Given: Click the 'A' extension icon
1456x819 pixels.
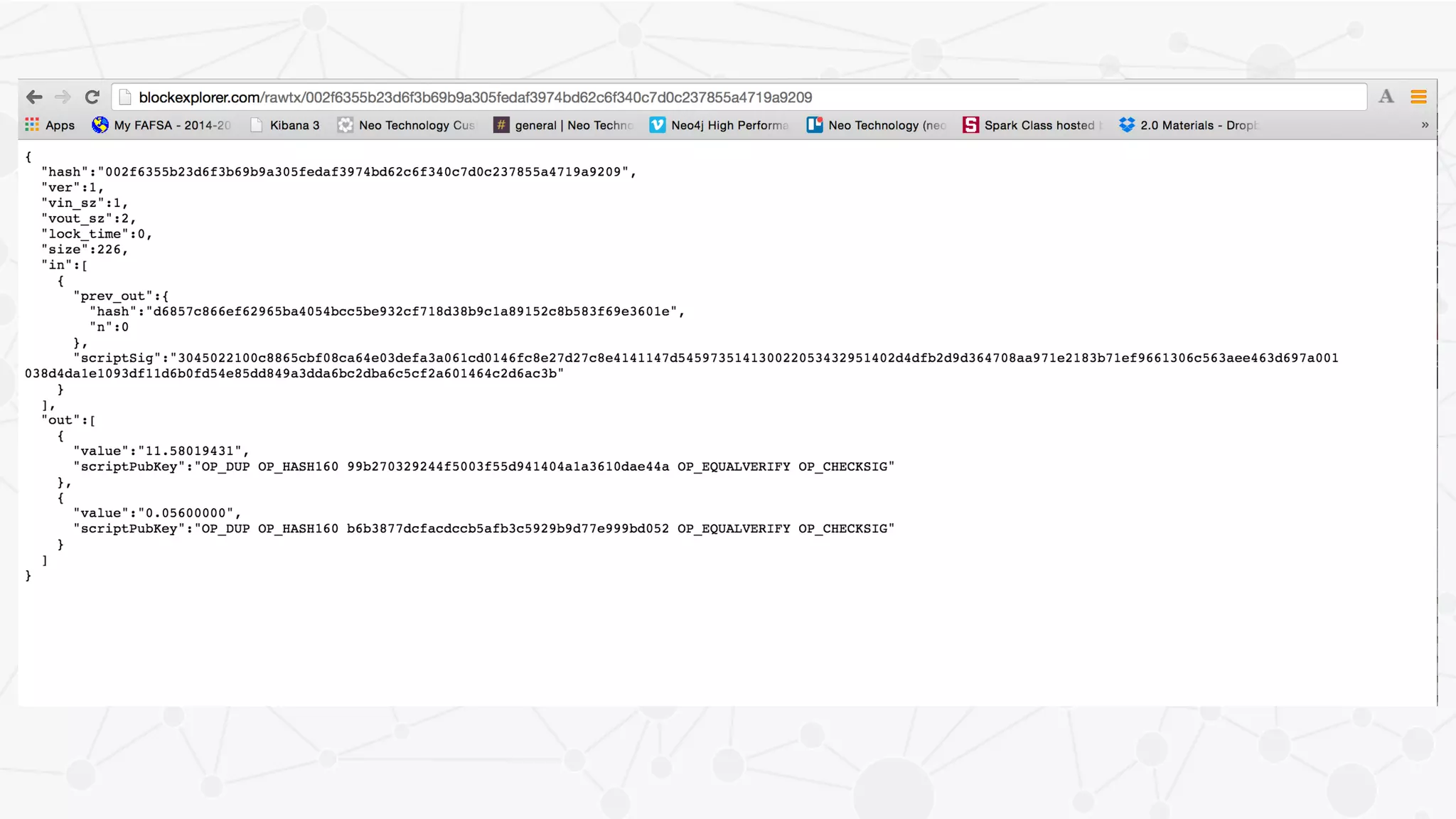Looking at the screenshot, I should [1386, 97].
